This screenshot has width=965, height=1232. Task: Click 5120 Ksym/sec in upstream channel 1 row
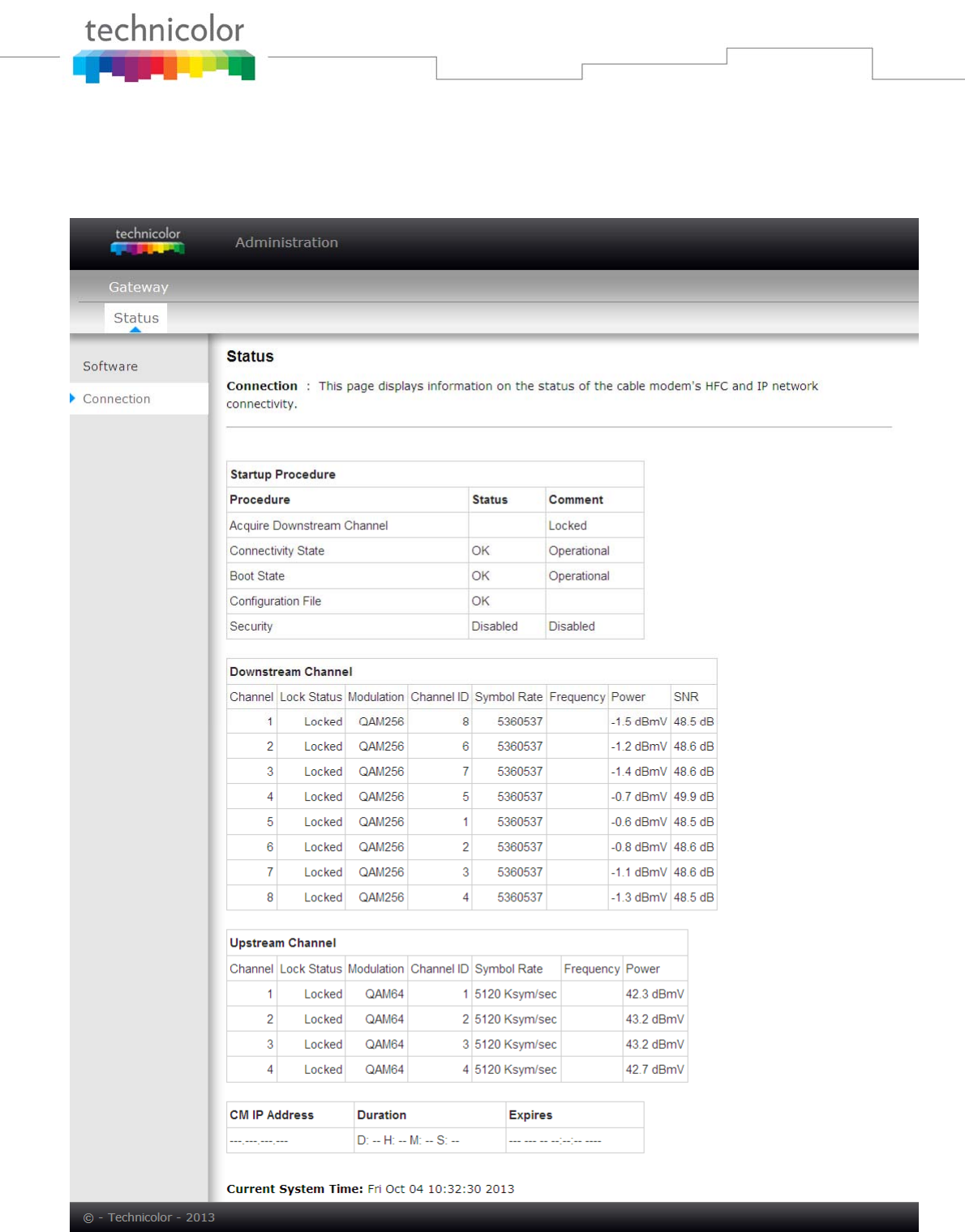[x=516, y=994]
